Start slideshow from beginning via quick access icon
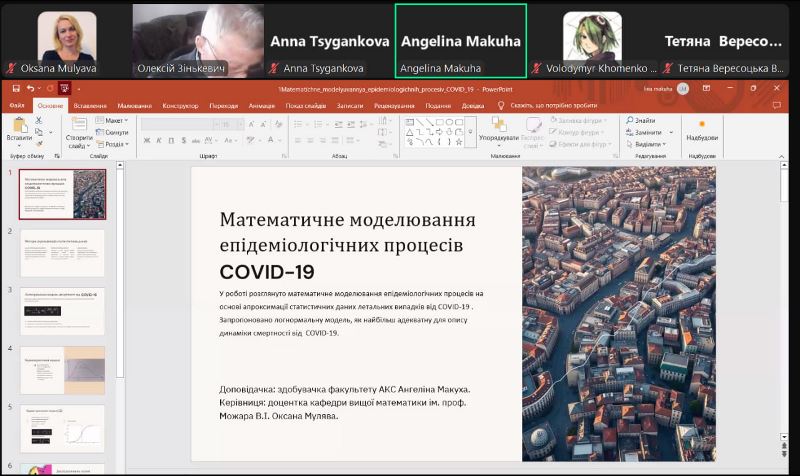Image resolution: width=800 pixels, height=476 pixels. 62,89
